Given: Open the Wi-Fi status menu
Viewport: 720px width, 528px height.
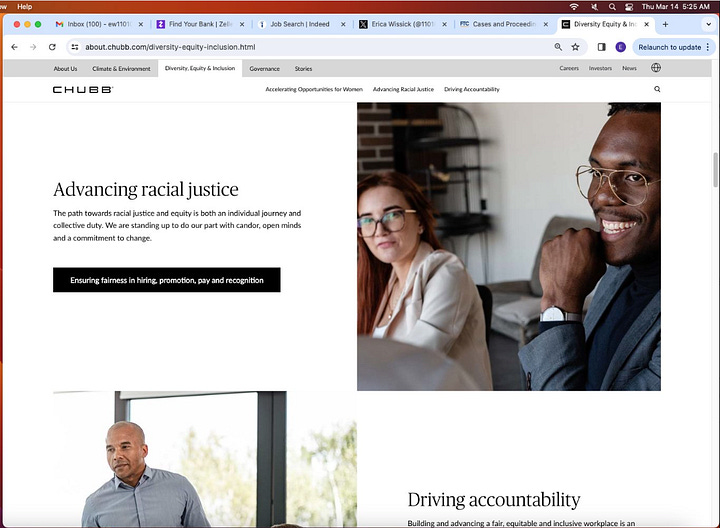Looking at the screenshot, I should click(574, 6).
